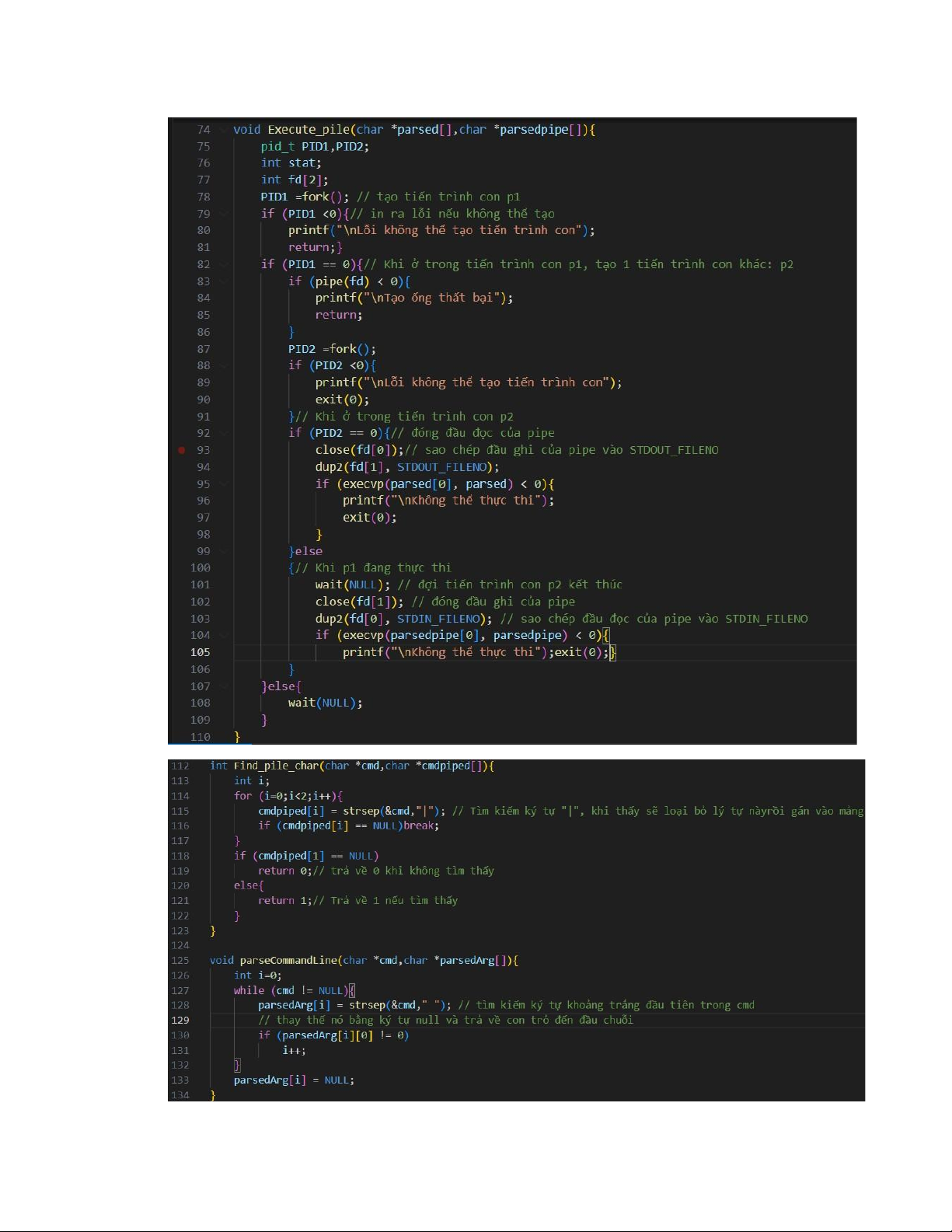The image size is (952, 1232).
Task: Click the 'for (i=0;i<2;i++){' loop line
Action: (288, 796)
